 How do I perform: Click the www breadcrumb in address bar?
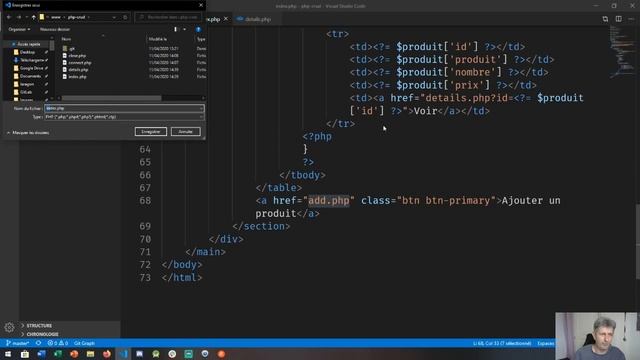(56, 17)
